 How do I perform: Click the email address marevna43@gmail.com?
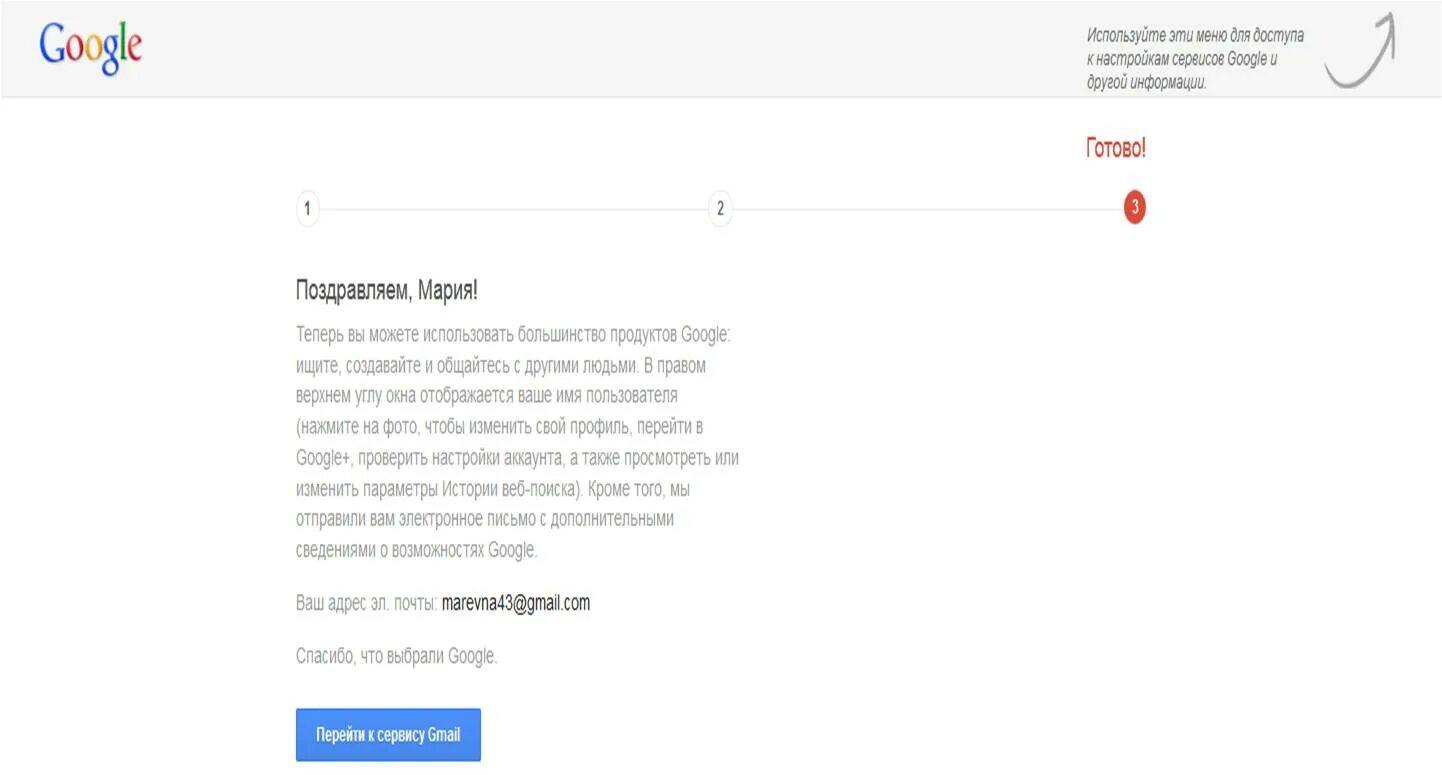pyautogui.click(x=515, y=604)
